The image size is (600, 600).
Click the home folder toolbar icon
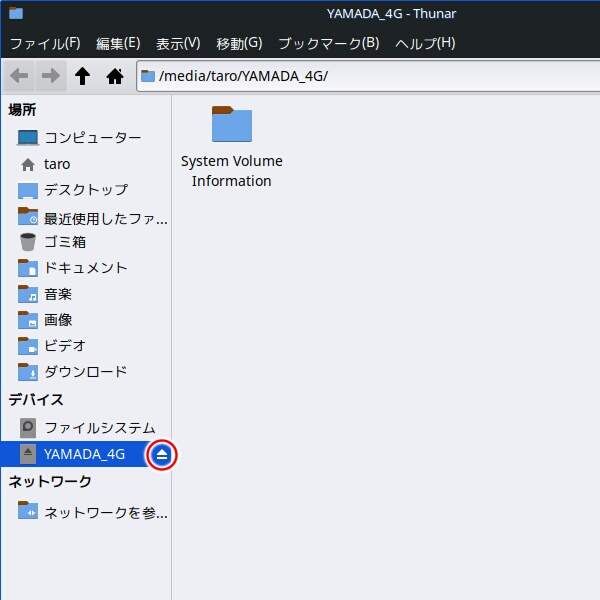click(115, 76)
